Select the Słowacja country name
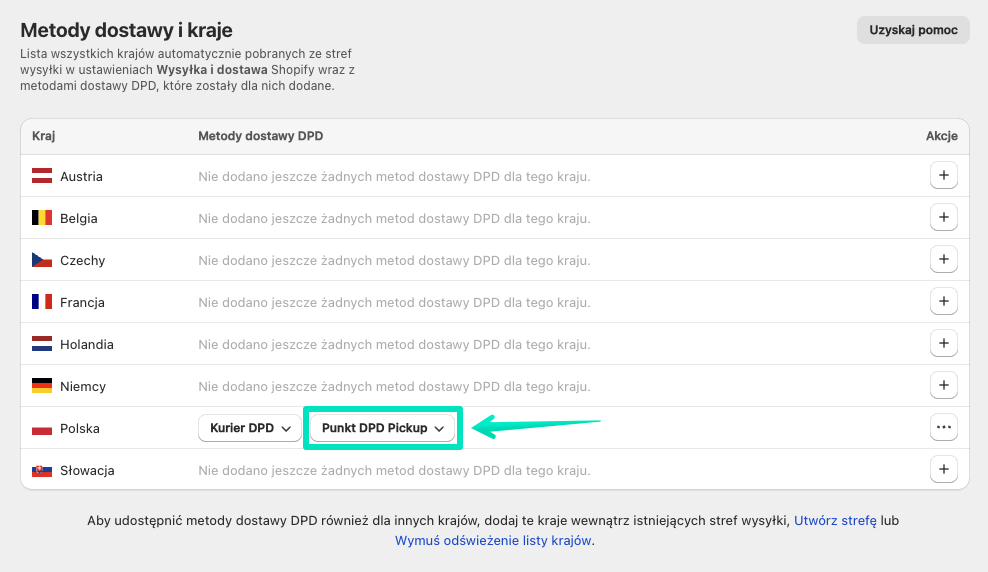988x572 pixels. click(x=88, y=471)
